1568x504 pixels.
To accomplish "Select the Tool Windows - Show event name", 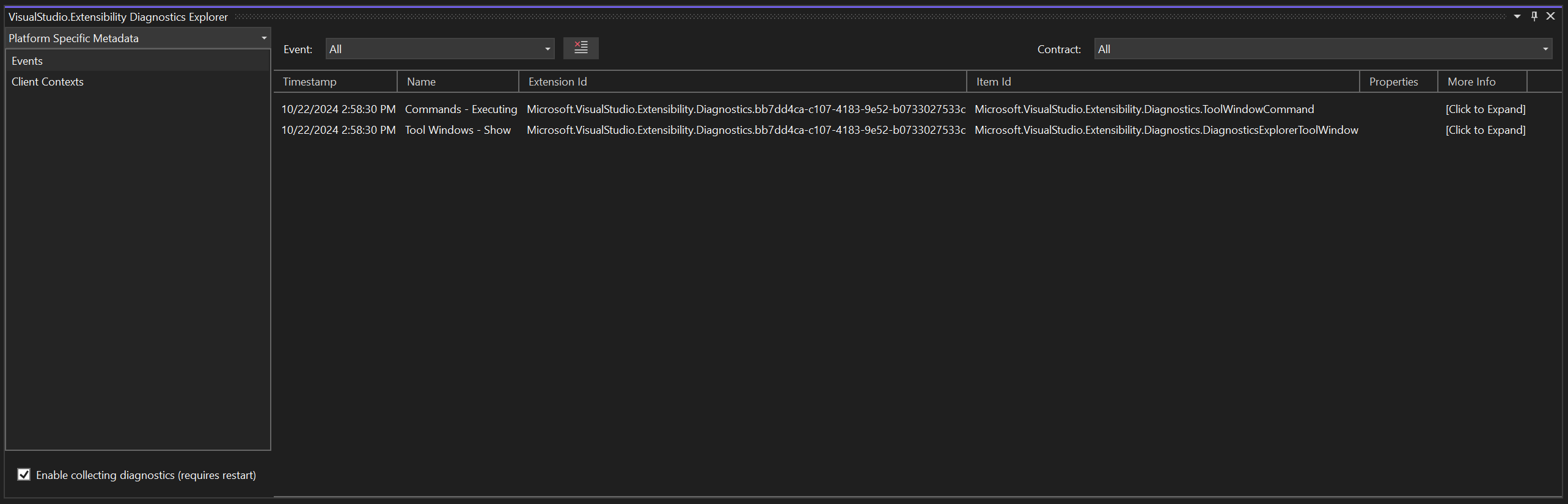I will [x=458, y=130].
